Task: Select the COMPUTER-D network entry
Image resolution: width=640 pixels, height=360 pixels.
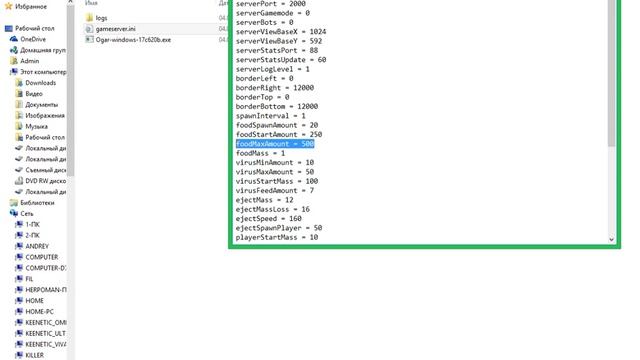Action: click(x=40, y=268)
